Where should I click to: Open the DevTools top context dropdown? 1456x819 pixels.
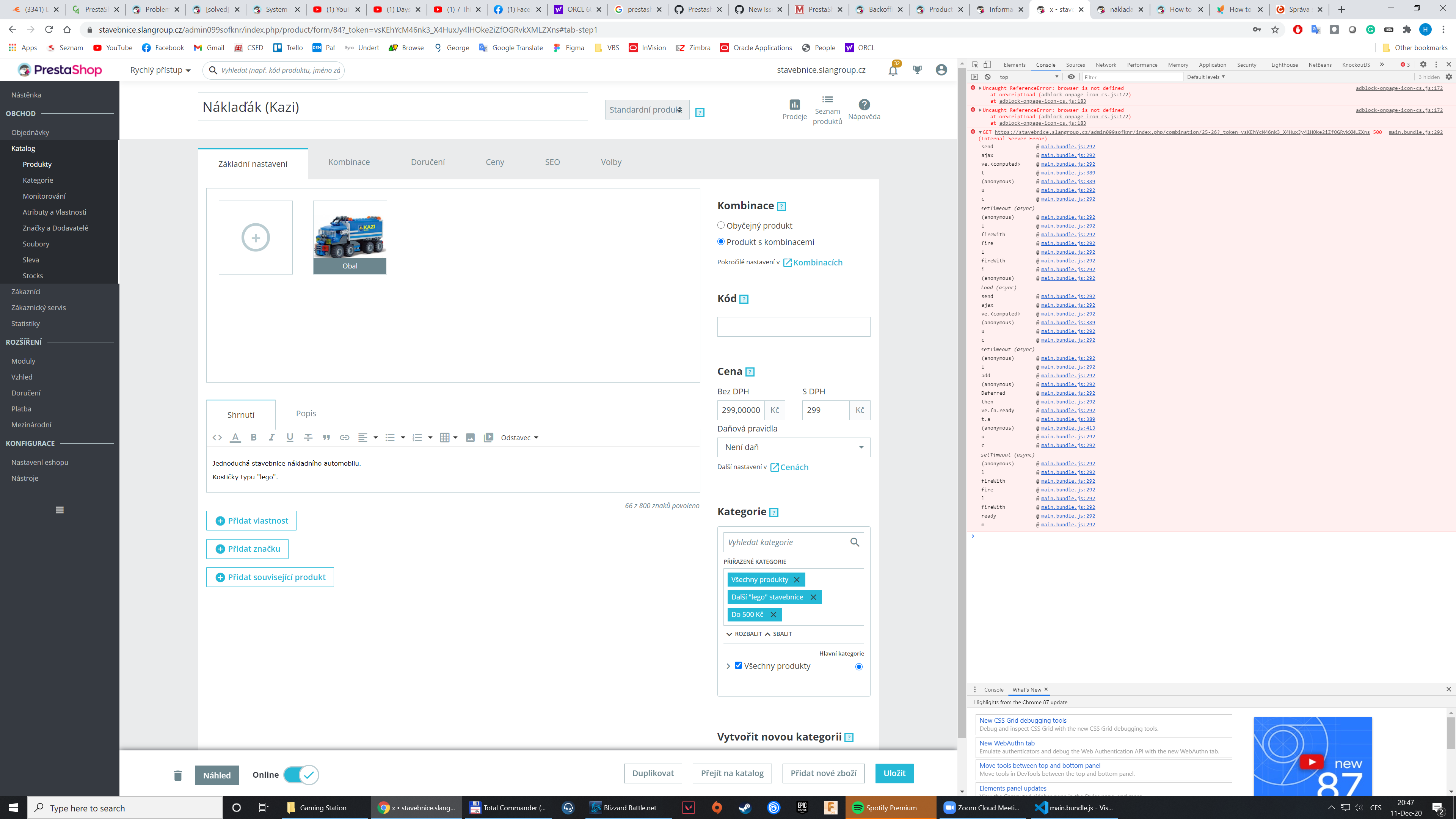[x=1029, y=77]
